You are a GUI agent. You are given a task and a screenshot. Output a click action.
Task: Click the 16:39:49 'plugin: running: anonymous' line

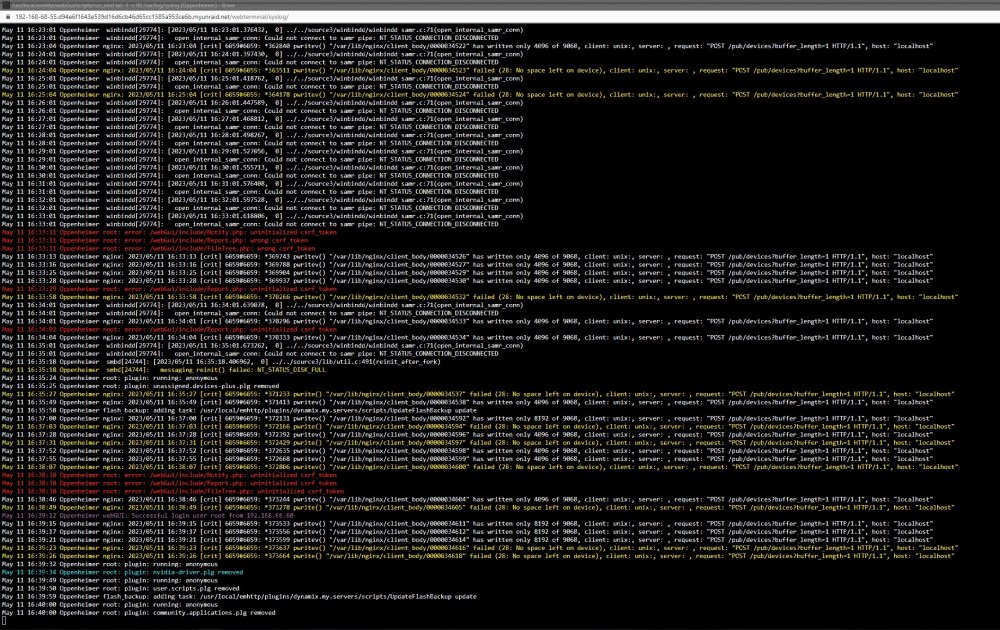[110, 580]
